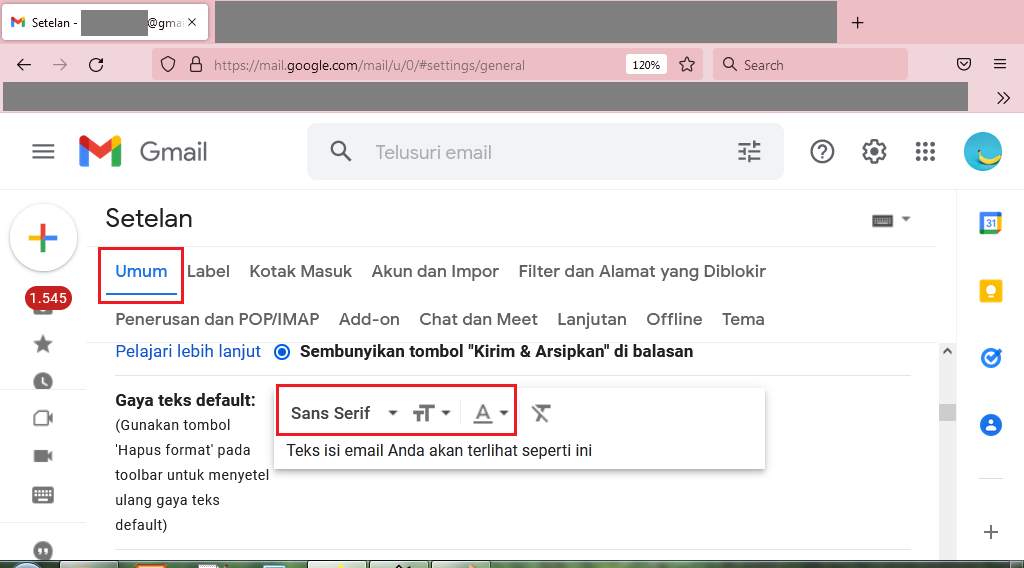The image size is (1024, 568).
Task: Open Snoozed clock icon in sidebar
Action: [43, 381]
